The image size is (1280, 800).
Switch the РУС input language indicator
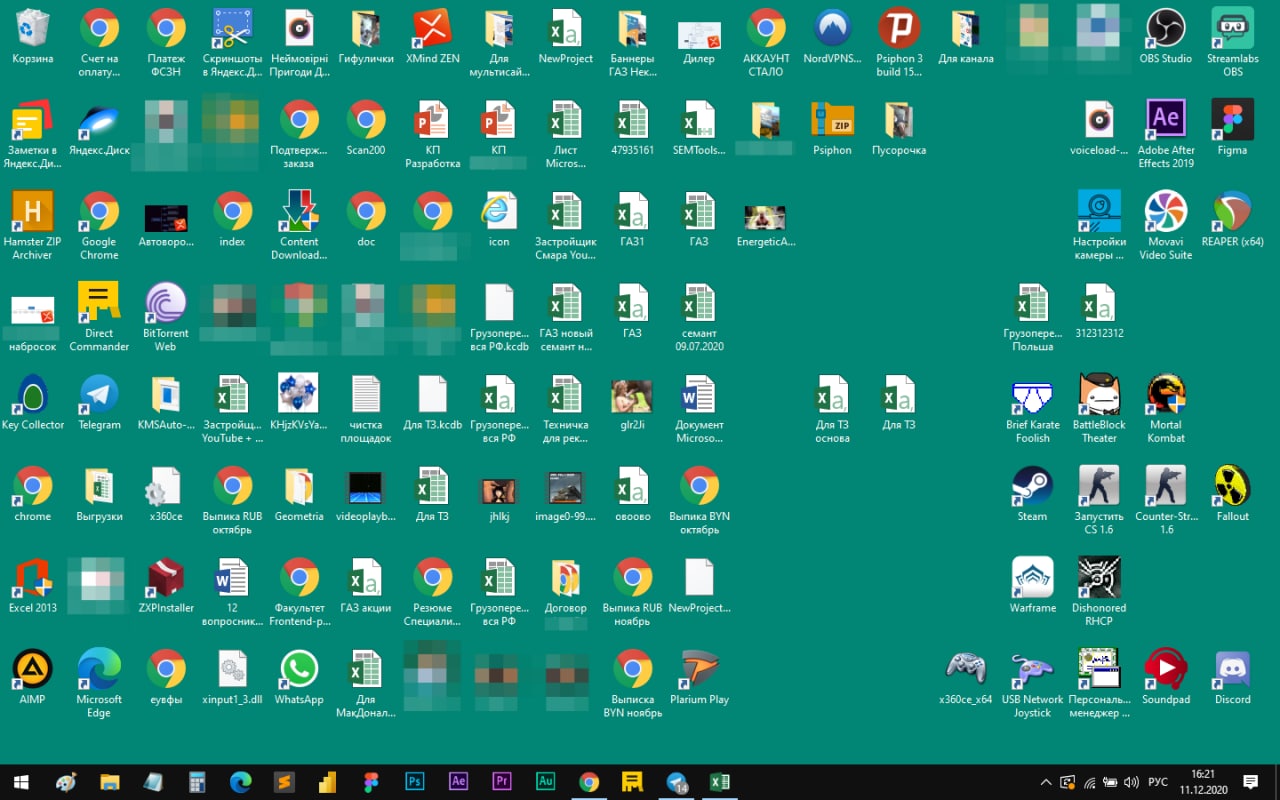pos(1158,782)
